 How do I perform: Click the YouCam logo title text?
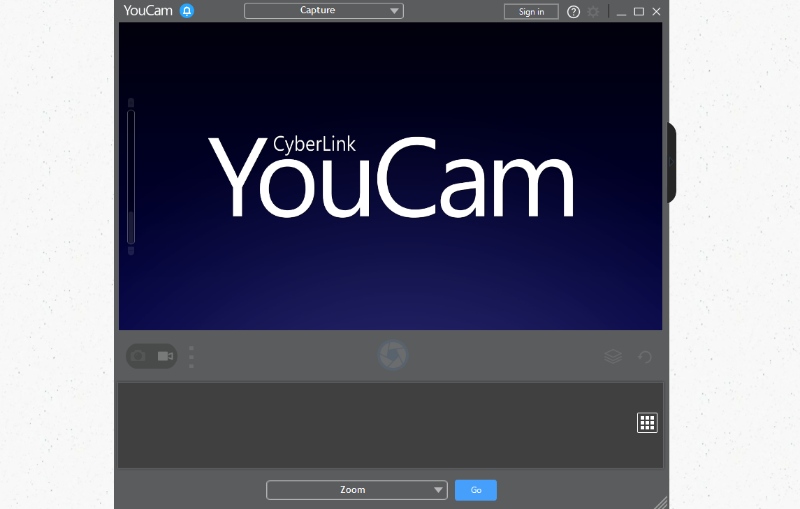point(148,11)
